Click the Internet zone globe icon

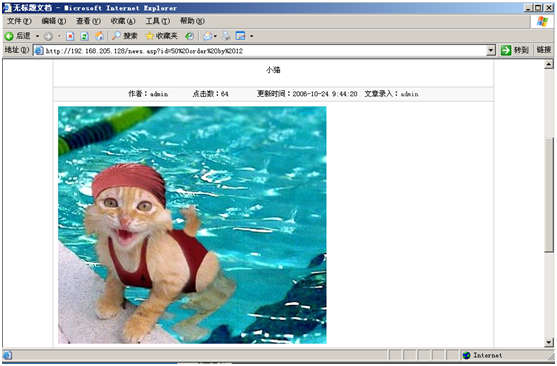tap(466, 355)
